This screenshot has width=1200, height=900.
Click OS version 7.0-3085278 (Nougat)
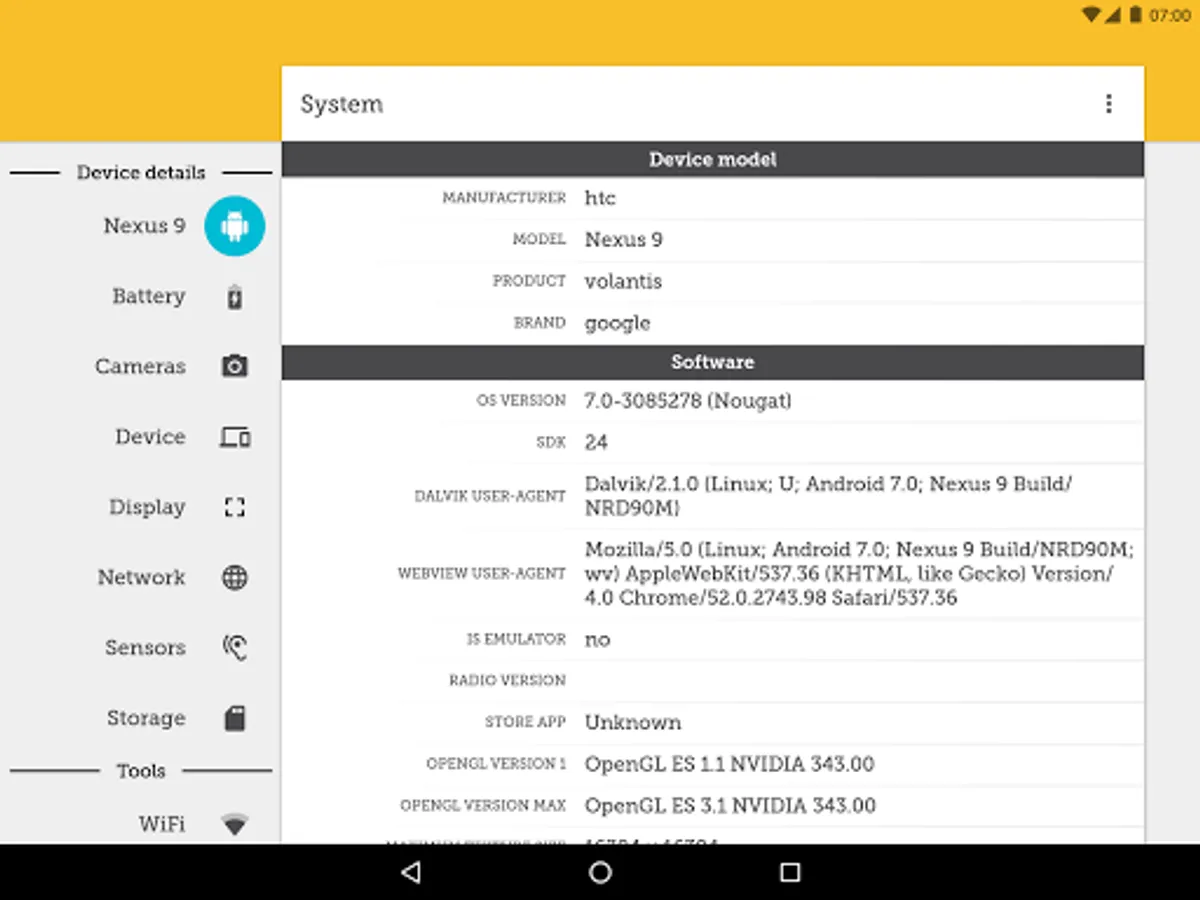point(688,401)
